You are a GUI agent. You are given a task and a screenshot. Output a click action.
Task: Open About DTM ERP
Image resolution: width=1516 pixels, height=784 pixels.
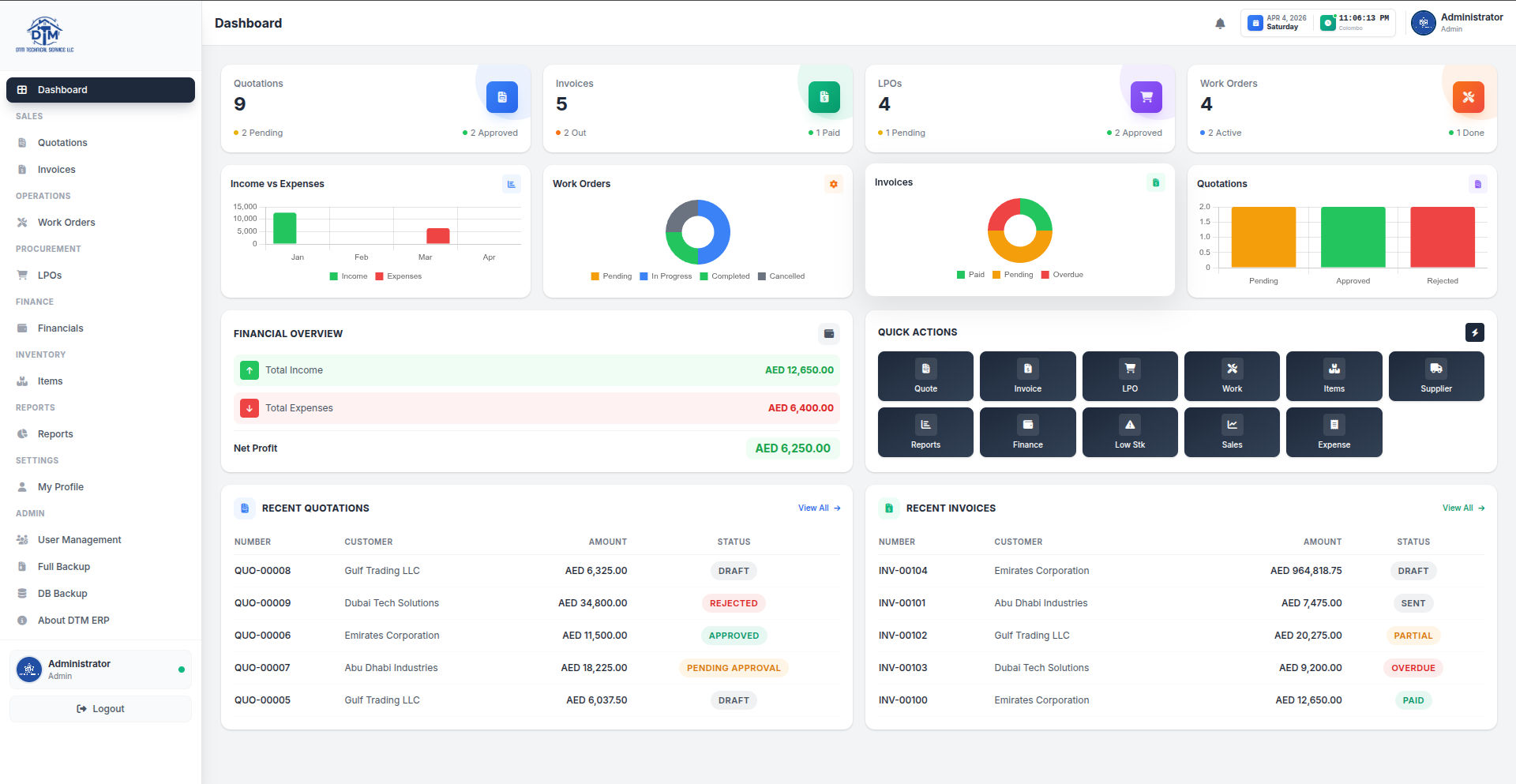click(100, 621)
